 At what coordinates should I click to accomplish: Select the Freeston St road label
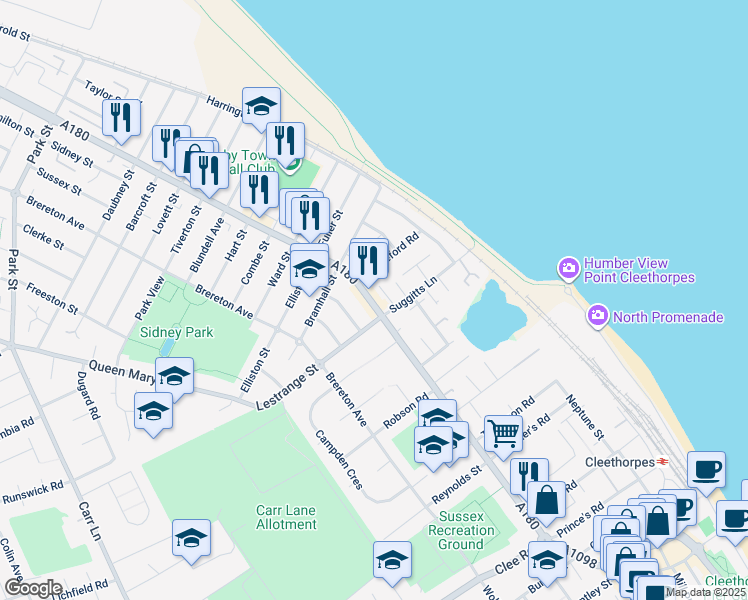click(52, 299)
